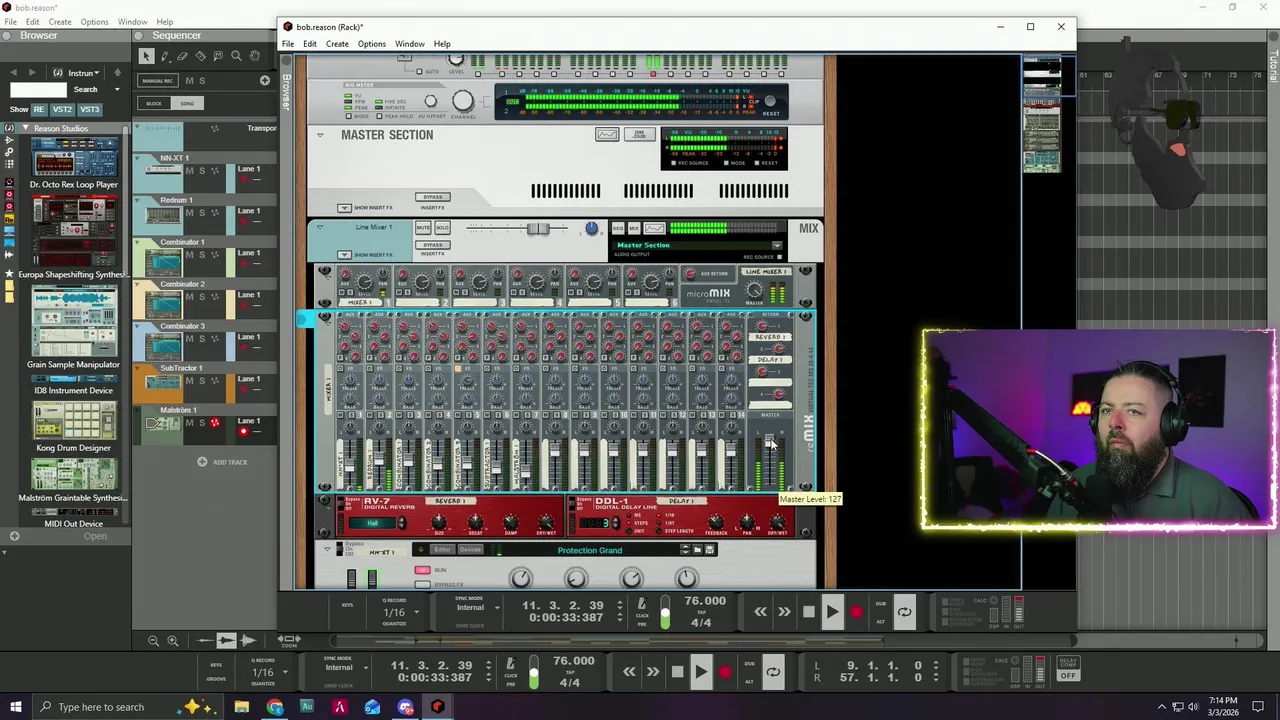This screenshot has width=1280, height=720.
Task: Toggle the VST2 filter in Browser
Action: [62, 109]
